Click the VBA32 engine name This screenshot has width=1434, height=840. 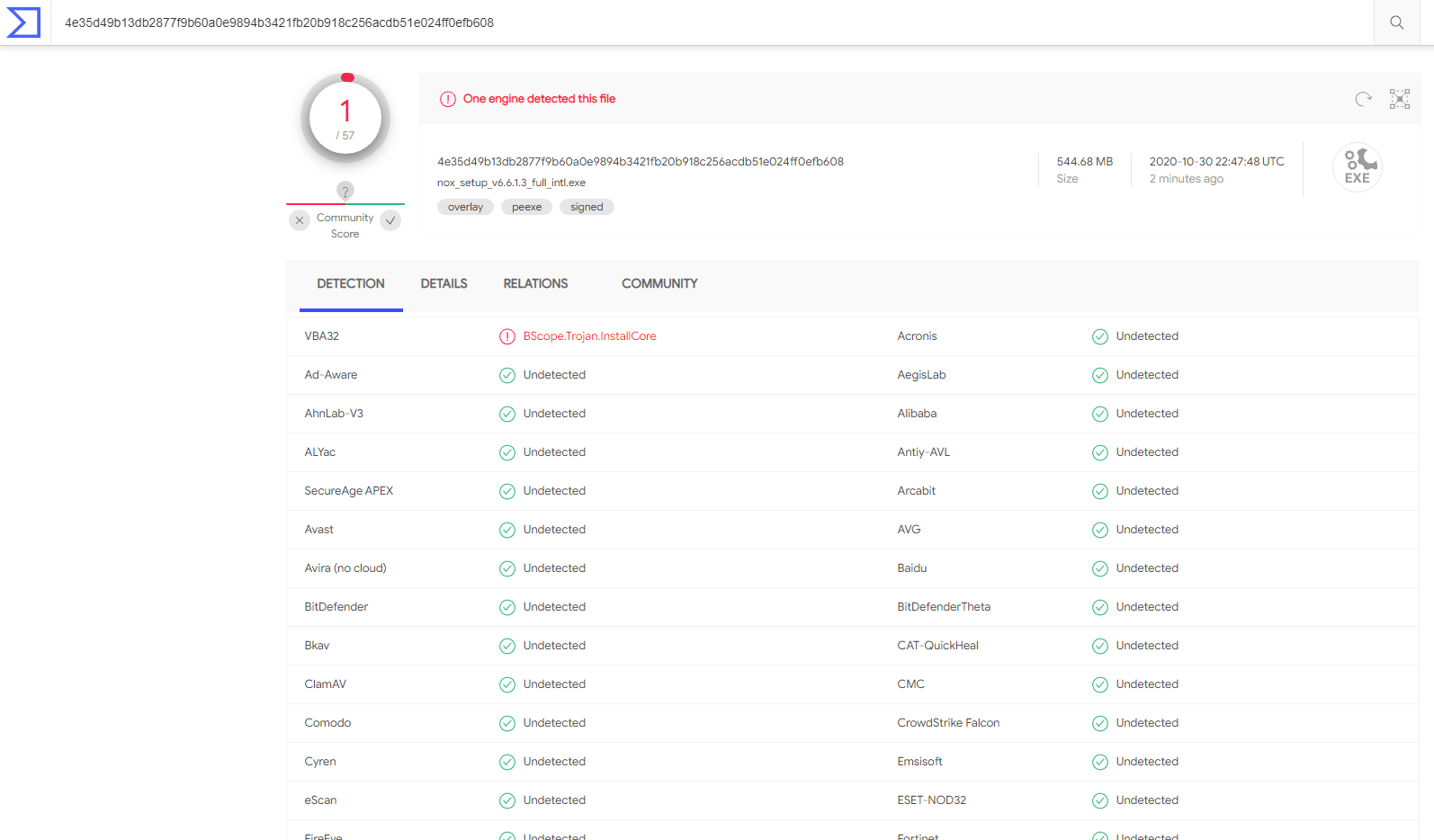321,336
